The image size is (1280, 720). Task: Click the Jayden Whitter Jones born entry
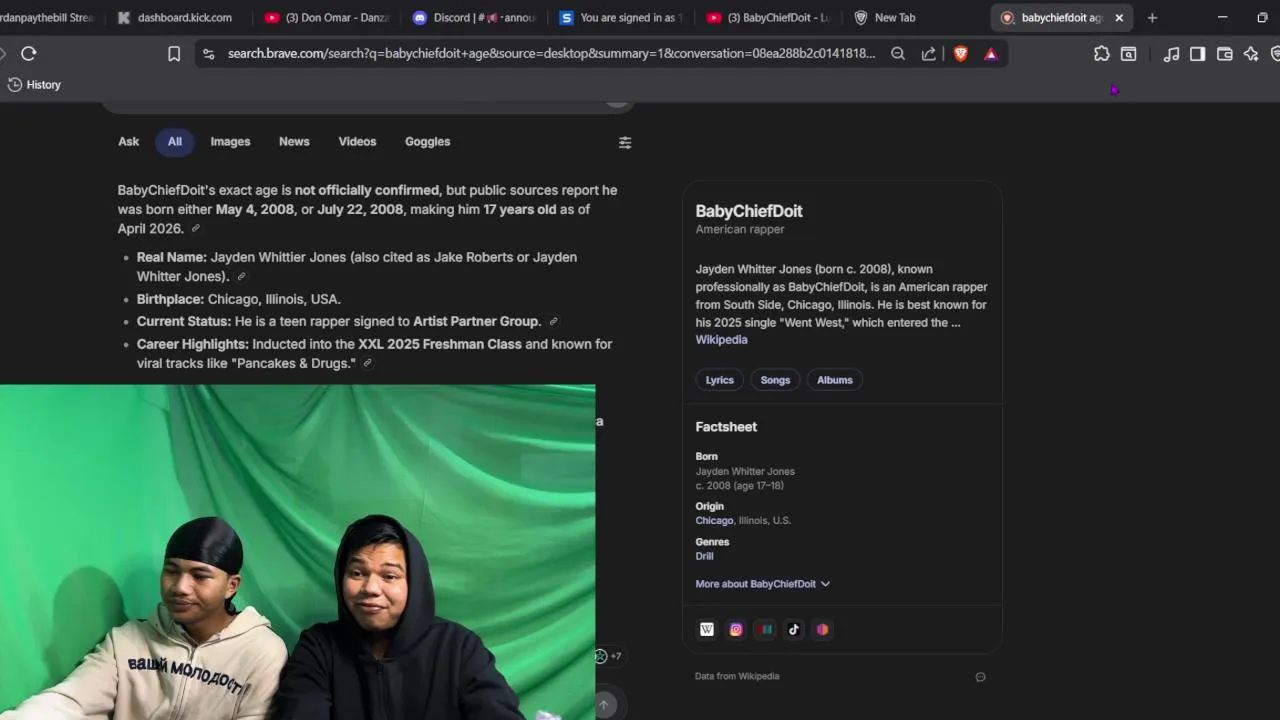tap(745, 472)
